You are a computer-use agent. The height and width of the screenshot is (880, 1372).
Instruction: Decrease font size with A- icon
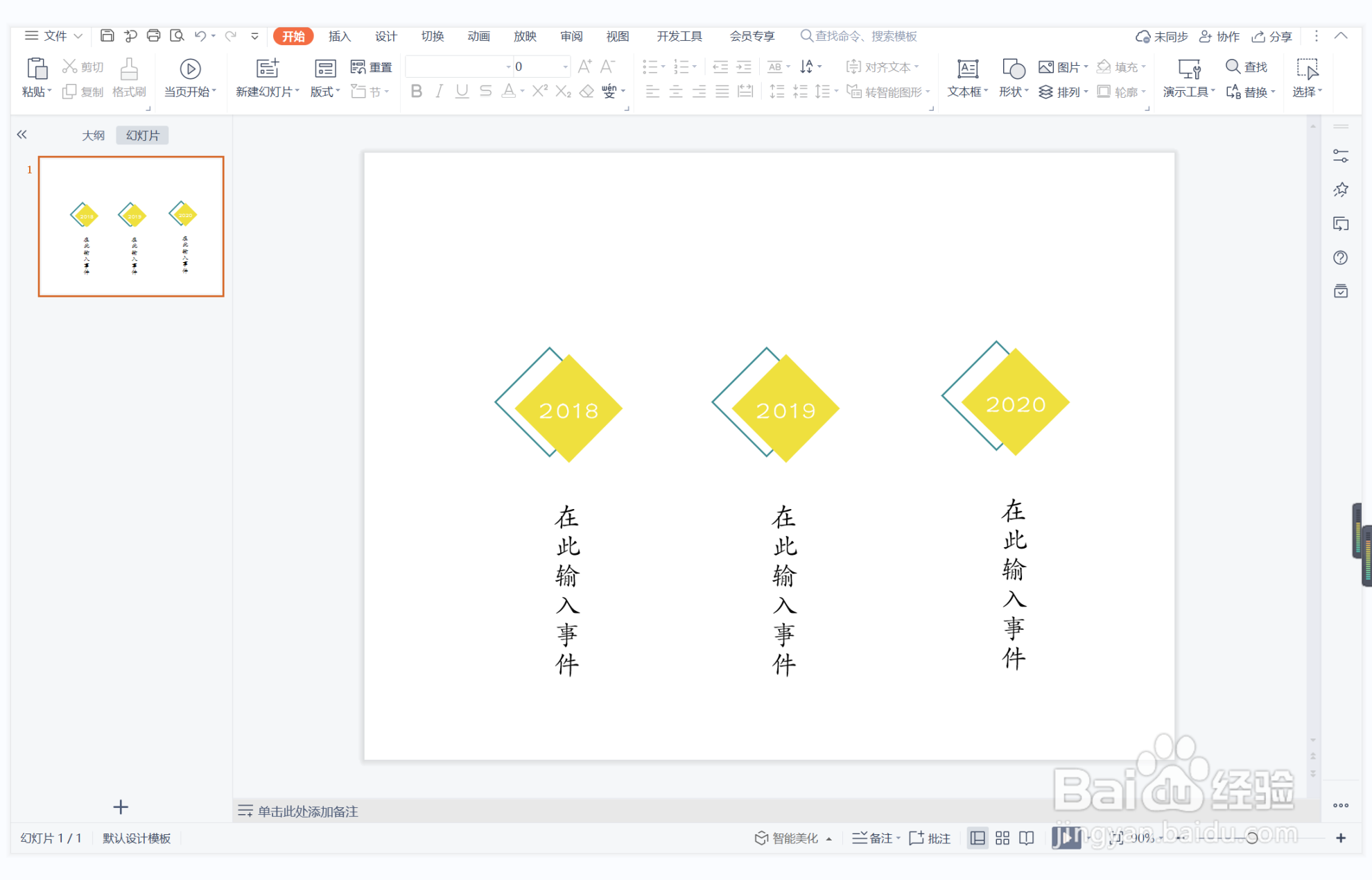coord(607,67)
